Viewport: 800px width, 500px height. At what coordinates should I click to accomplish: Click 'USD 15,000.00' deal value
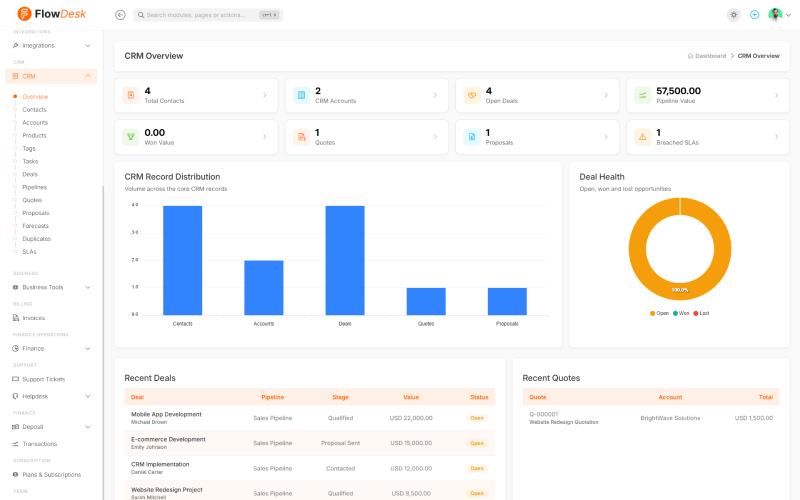411,443
